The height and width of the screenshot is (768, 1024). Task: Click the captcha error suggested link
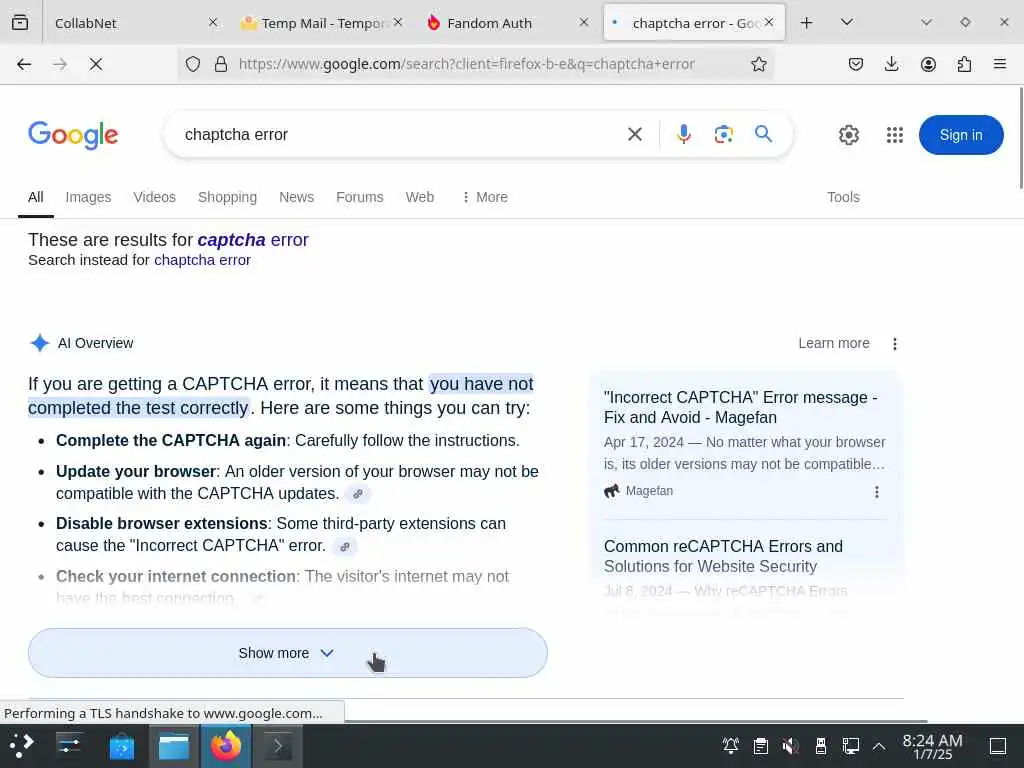[x=253, y=240]
